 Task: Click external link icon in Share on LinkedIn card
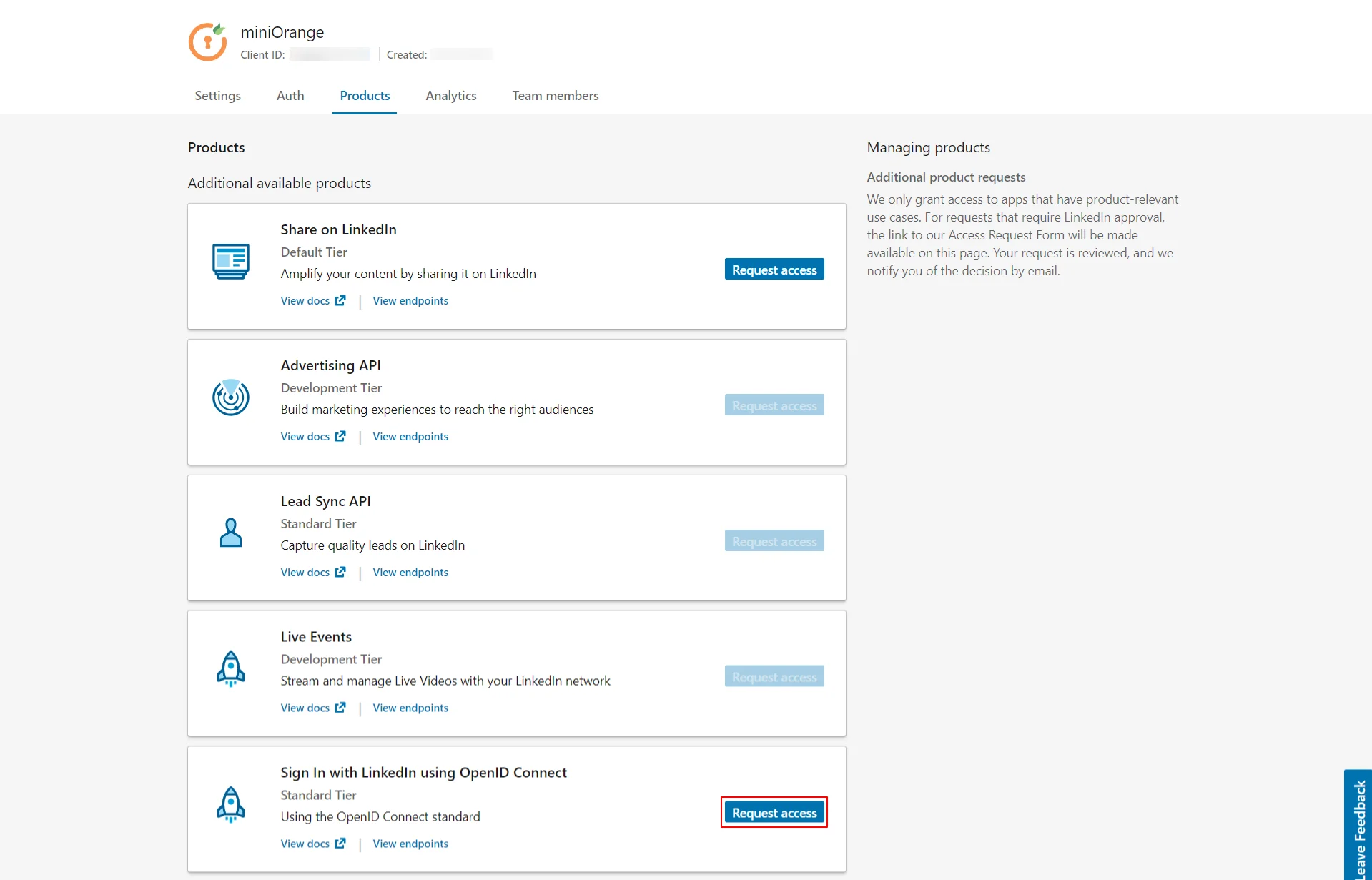click(340, 300)
